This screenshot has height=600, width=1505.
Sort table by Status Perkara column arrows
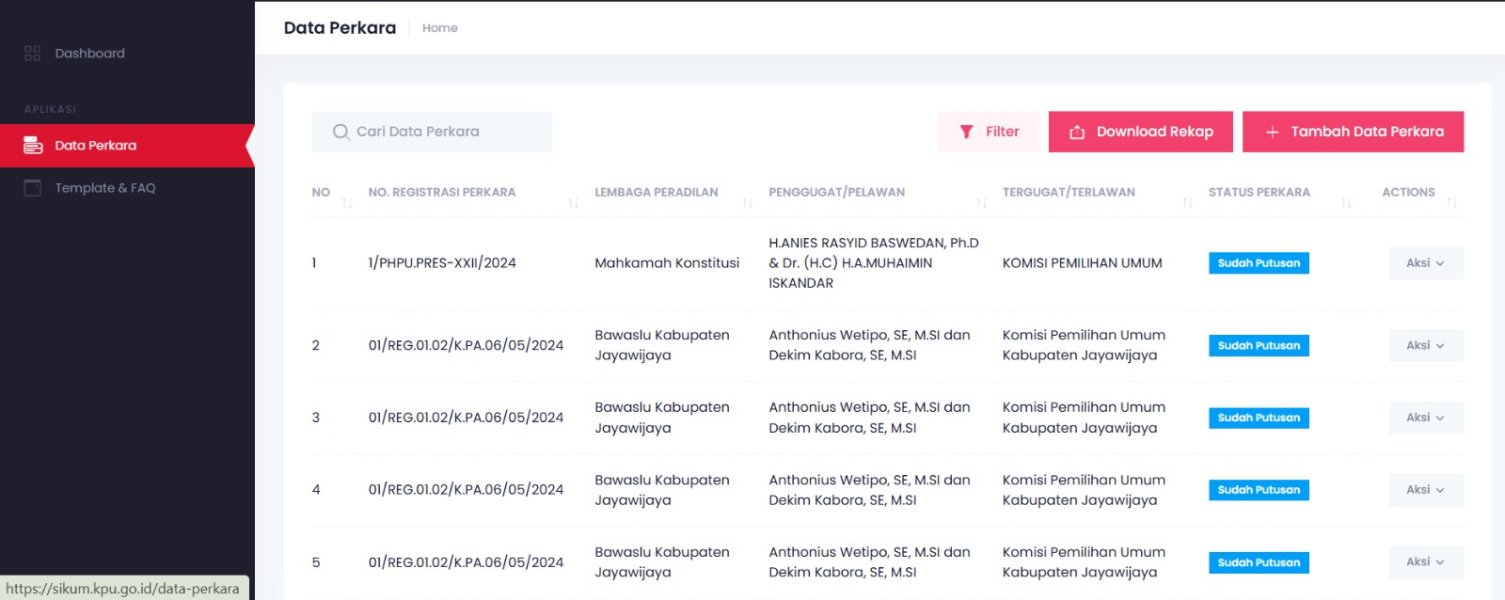coord(1346,203)
